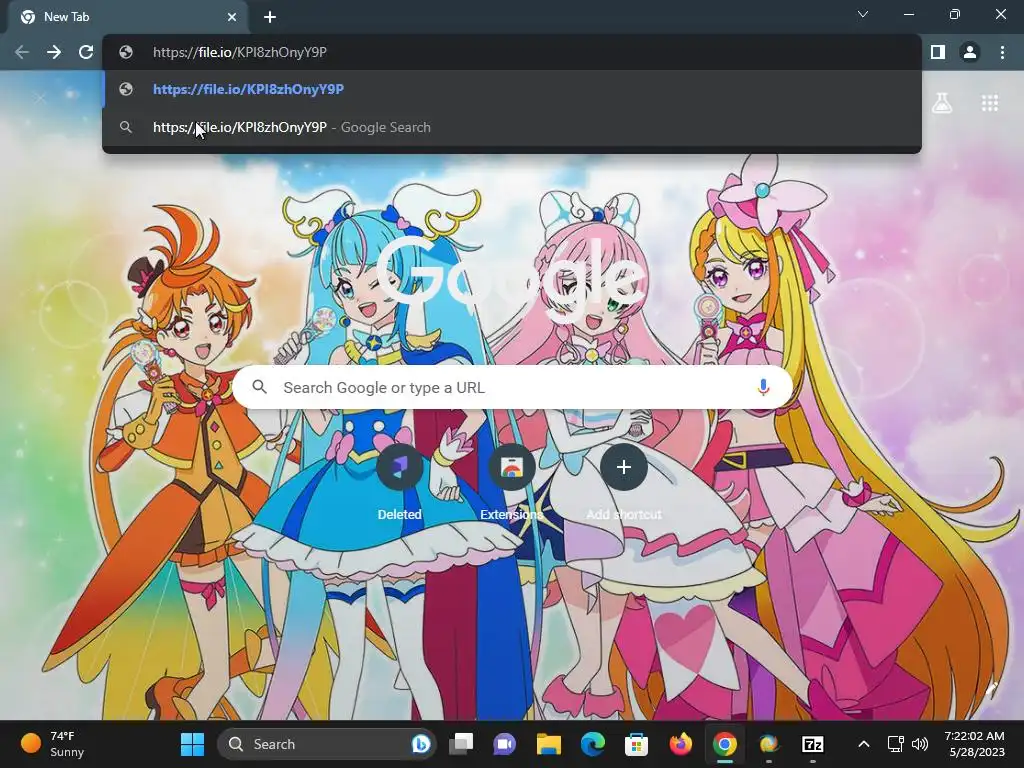The height and width of the screenshot is (768, 1024).
Task: Launch the Teams Chat taskbar icon
Action: tap(504, 744)
